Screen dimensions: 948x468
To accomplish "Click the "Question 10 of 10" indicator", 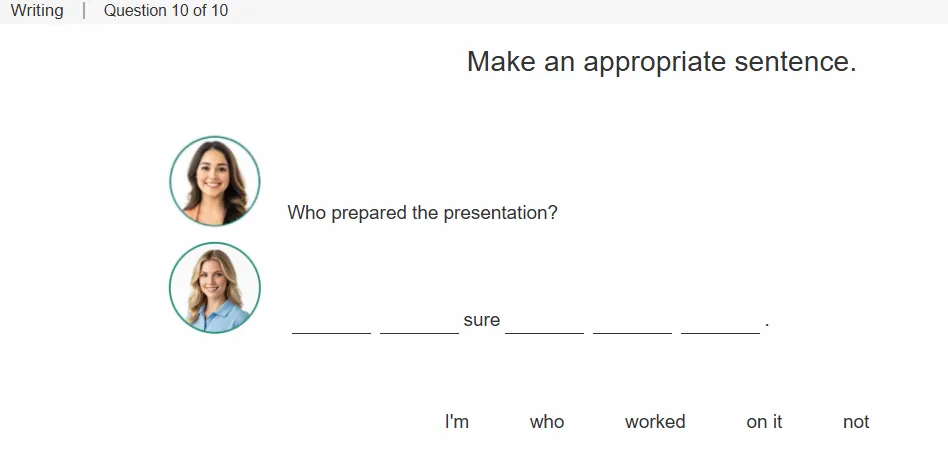I will pyautogui.click(x=166, y=10).
